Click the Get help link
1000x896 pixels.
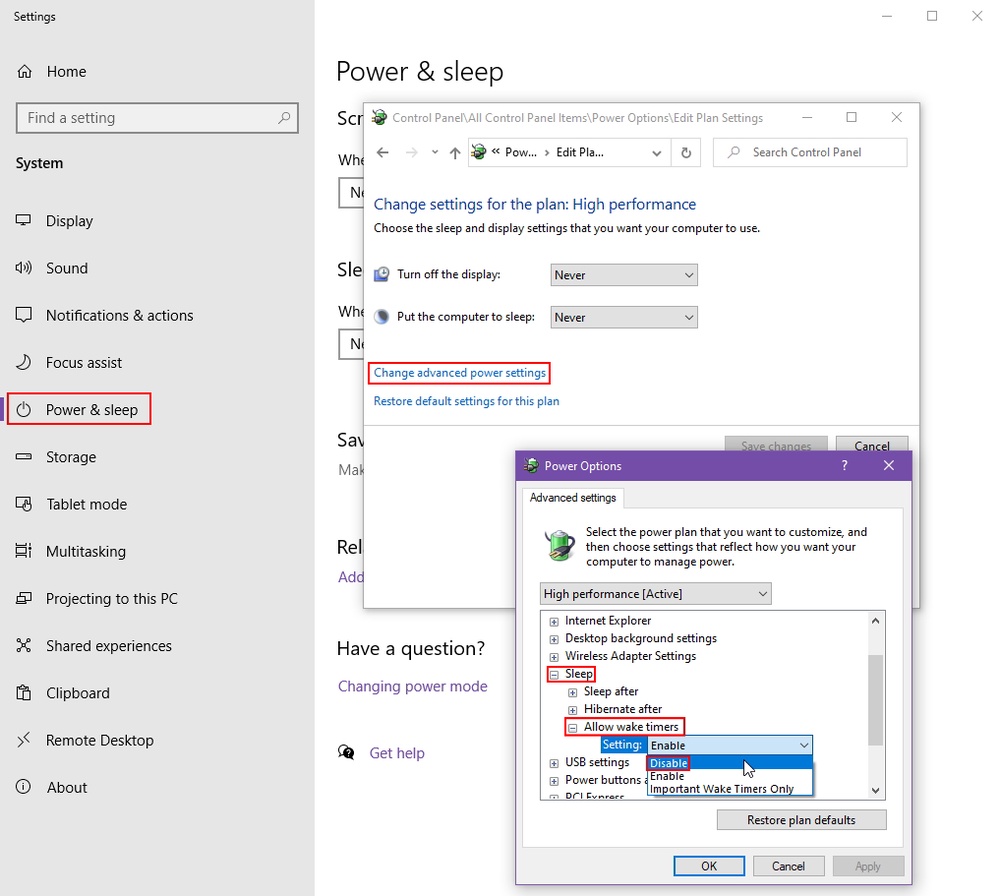(397, 753)
